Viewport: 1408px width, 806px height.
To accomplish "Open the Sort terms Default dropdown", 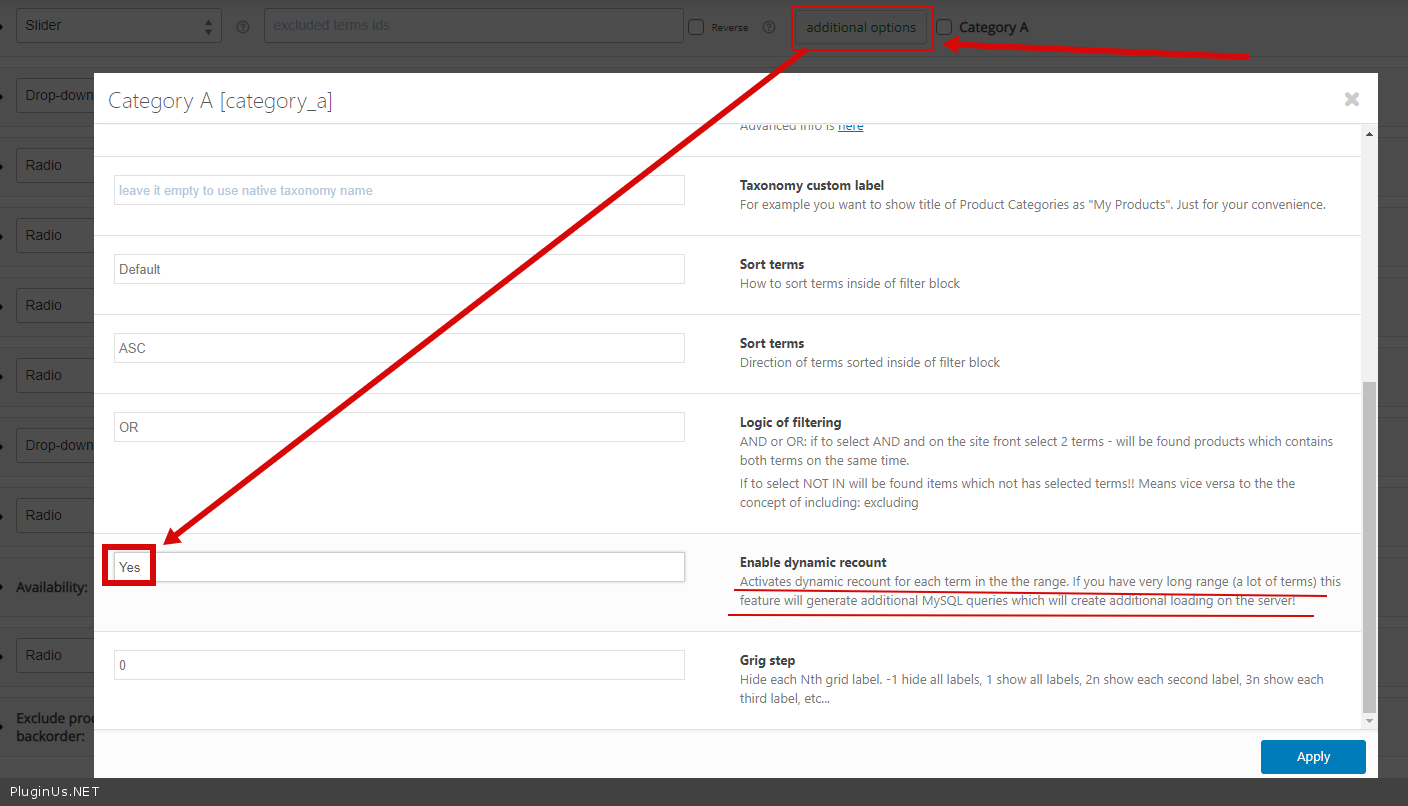I will point(399,269).
